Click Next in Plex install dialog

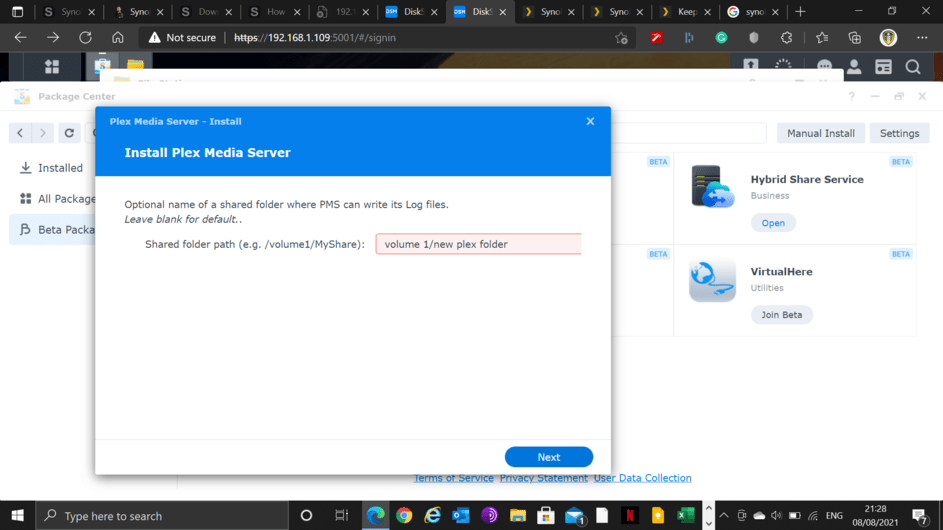[548, 457]
